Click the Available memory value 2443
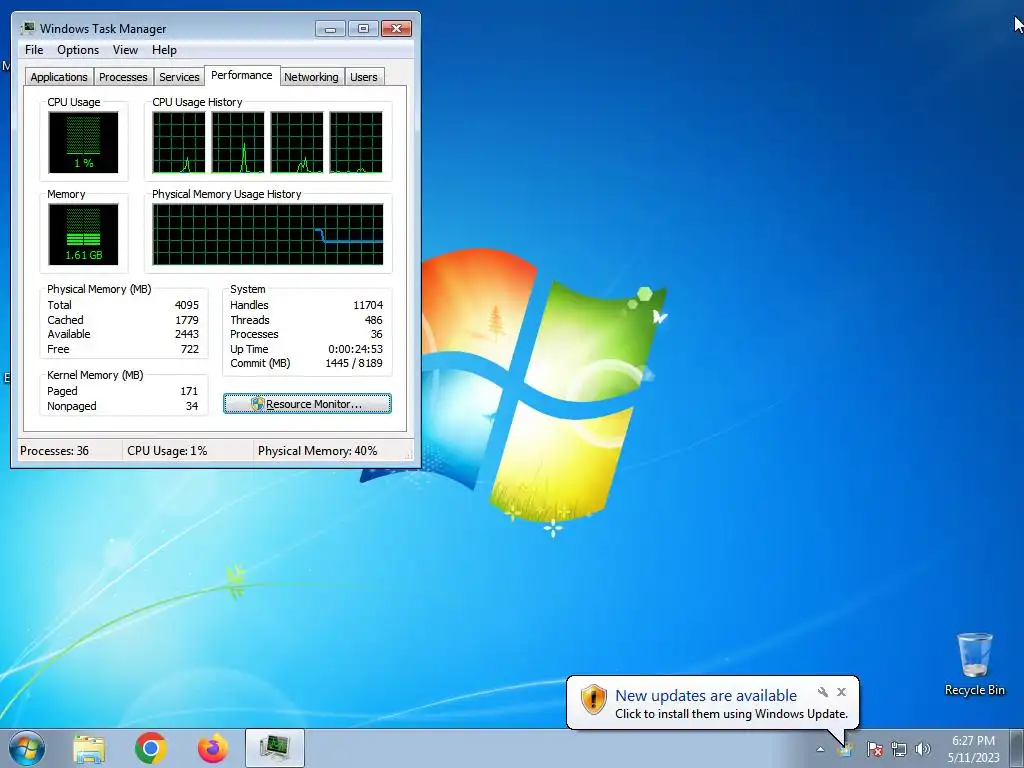The width and height of the screenshot is (1024, 768). pos(187,334)
